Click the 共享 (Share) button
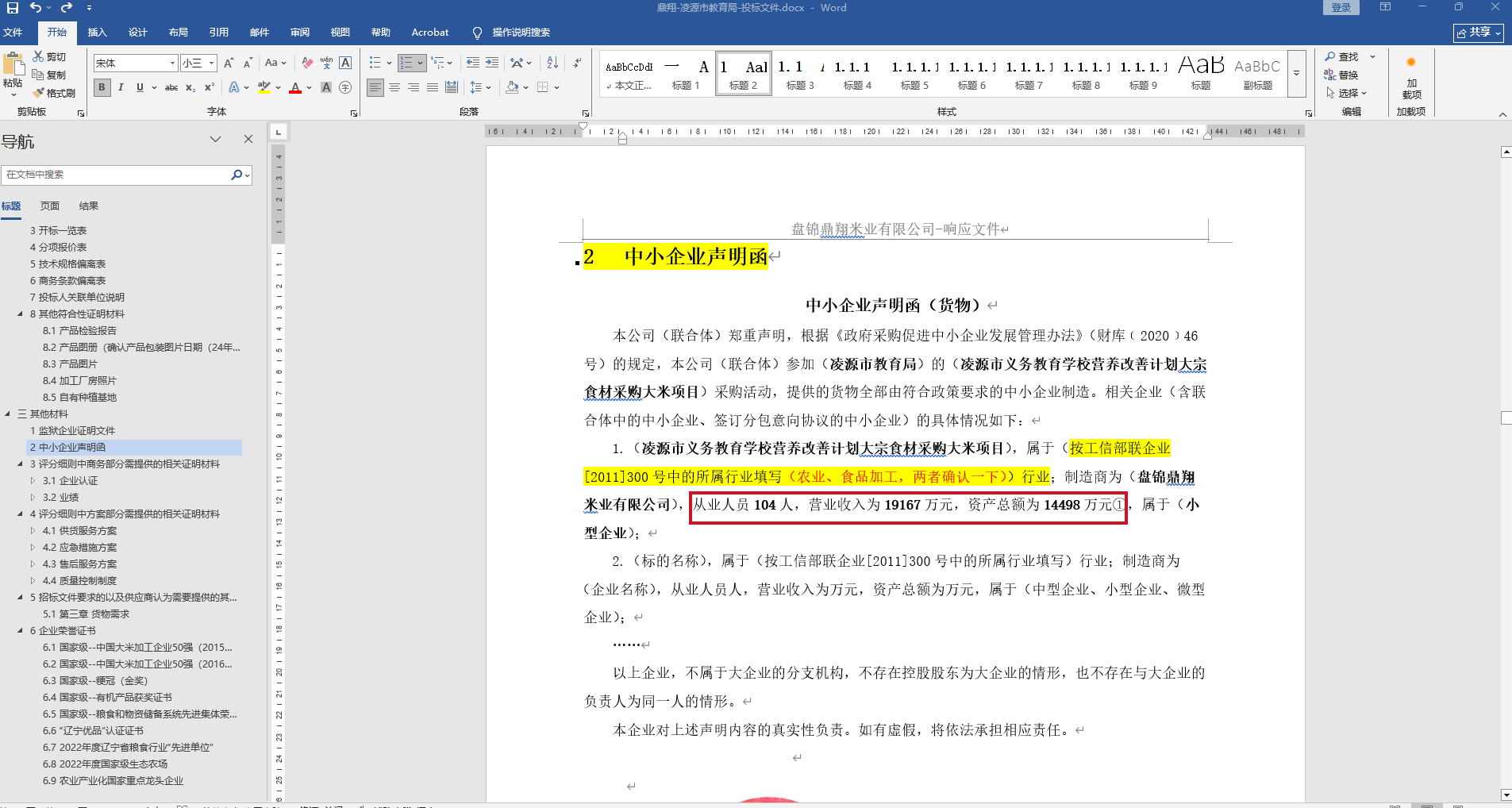Viewport: 1512px width, 808px height. pyautogui.click(x=1479, y=33)
